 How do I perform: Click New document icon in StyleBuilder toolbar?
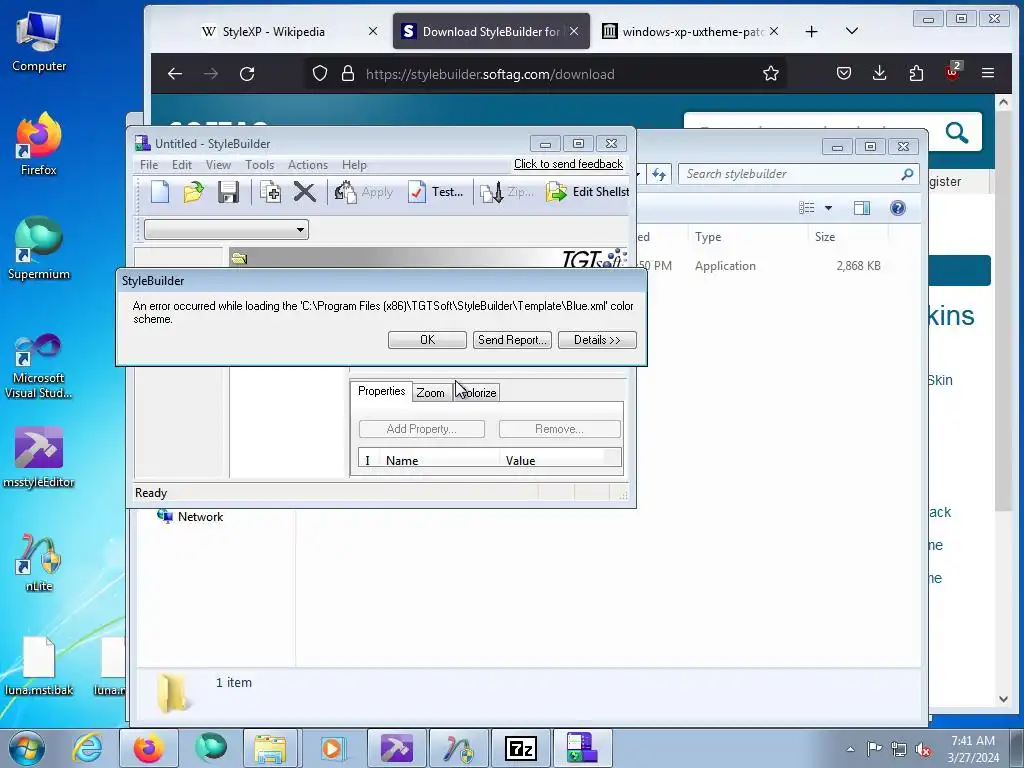[160, 192]
